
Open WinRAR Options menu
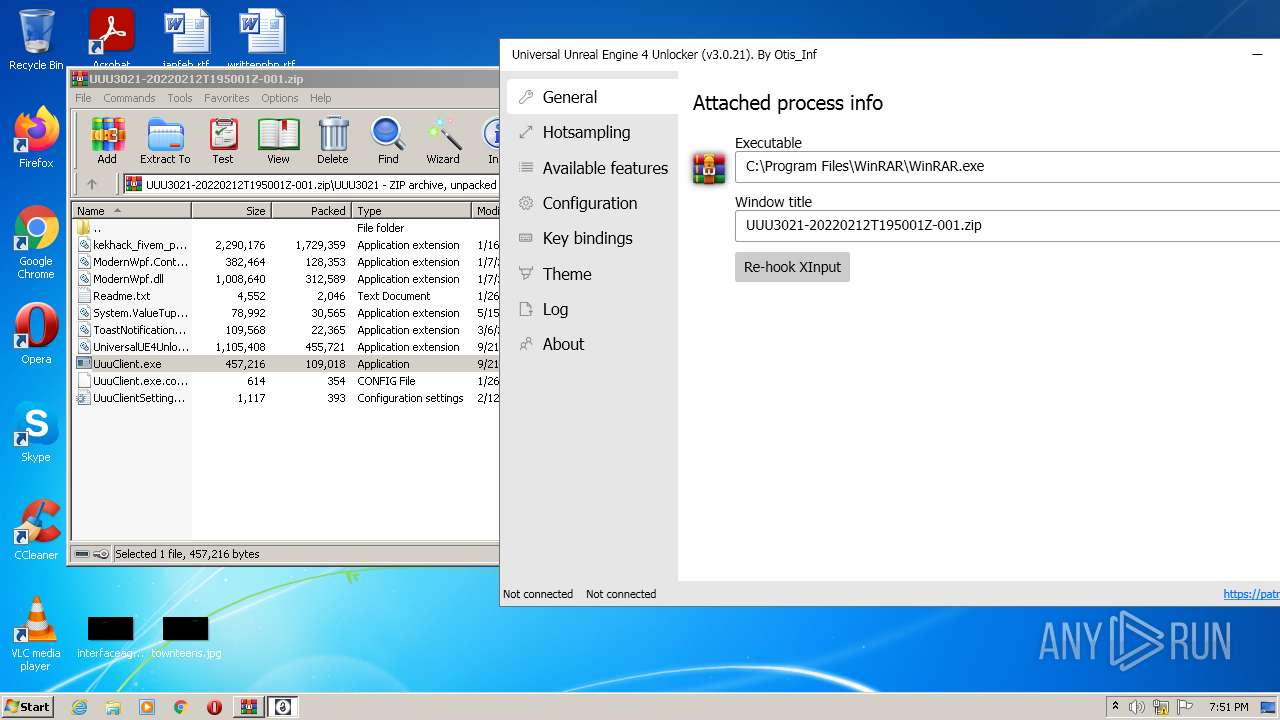pyautogui.click(x=280, y=98)
